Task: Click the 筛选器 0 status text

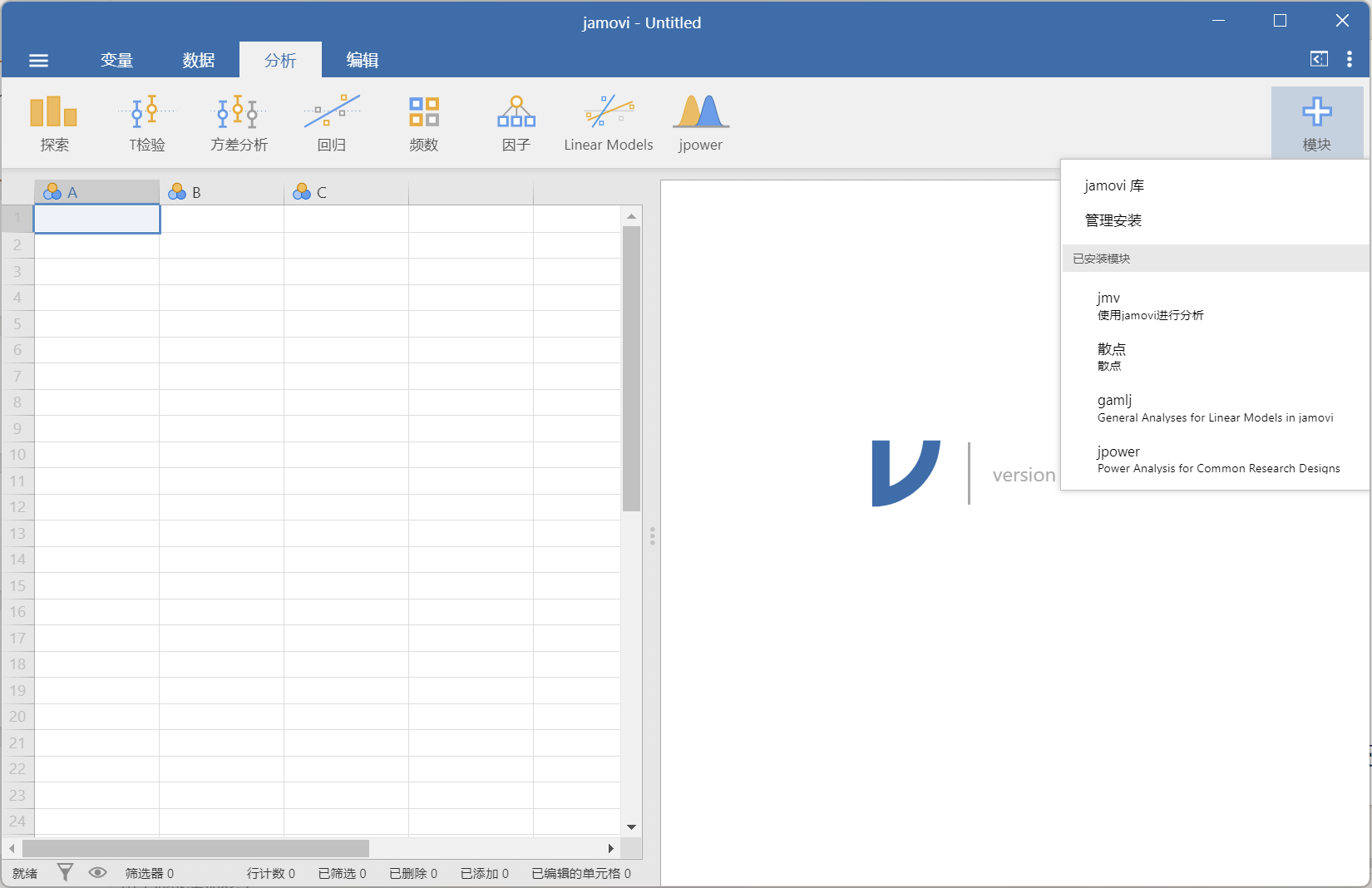Action: click(150, 873)
